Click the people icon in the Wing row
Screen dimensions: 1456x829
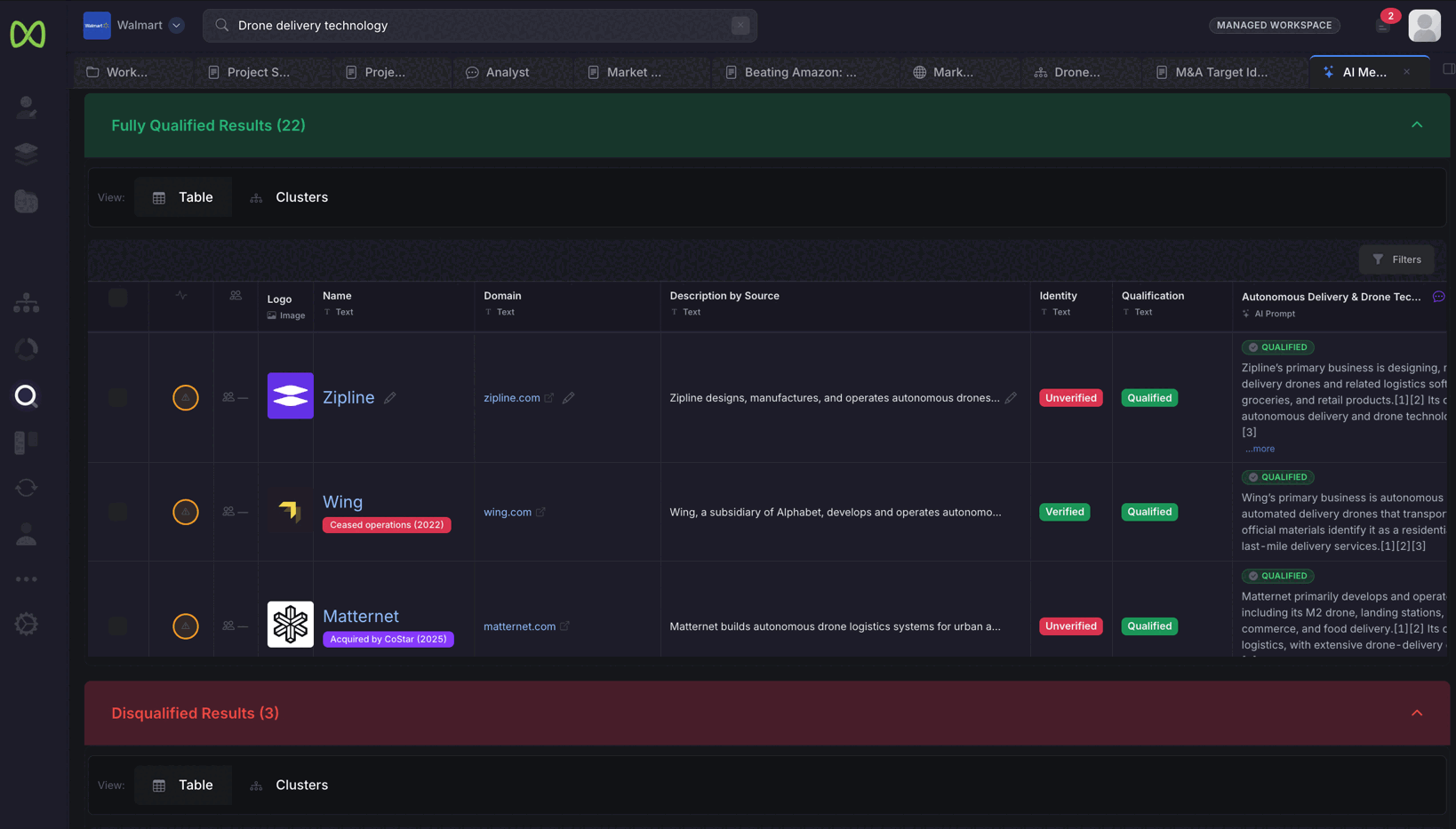(x=229, y=512)
